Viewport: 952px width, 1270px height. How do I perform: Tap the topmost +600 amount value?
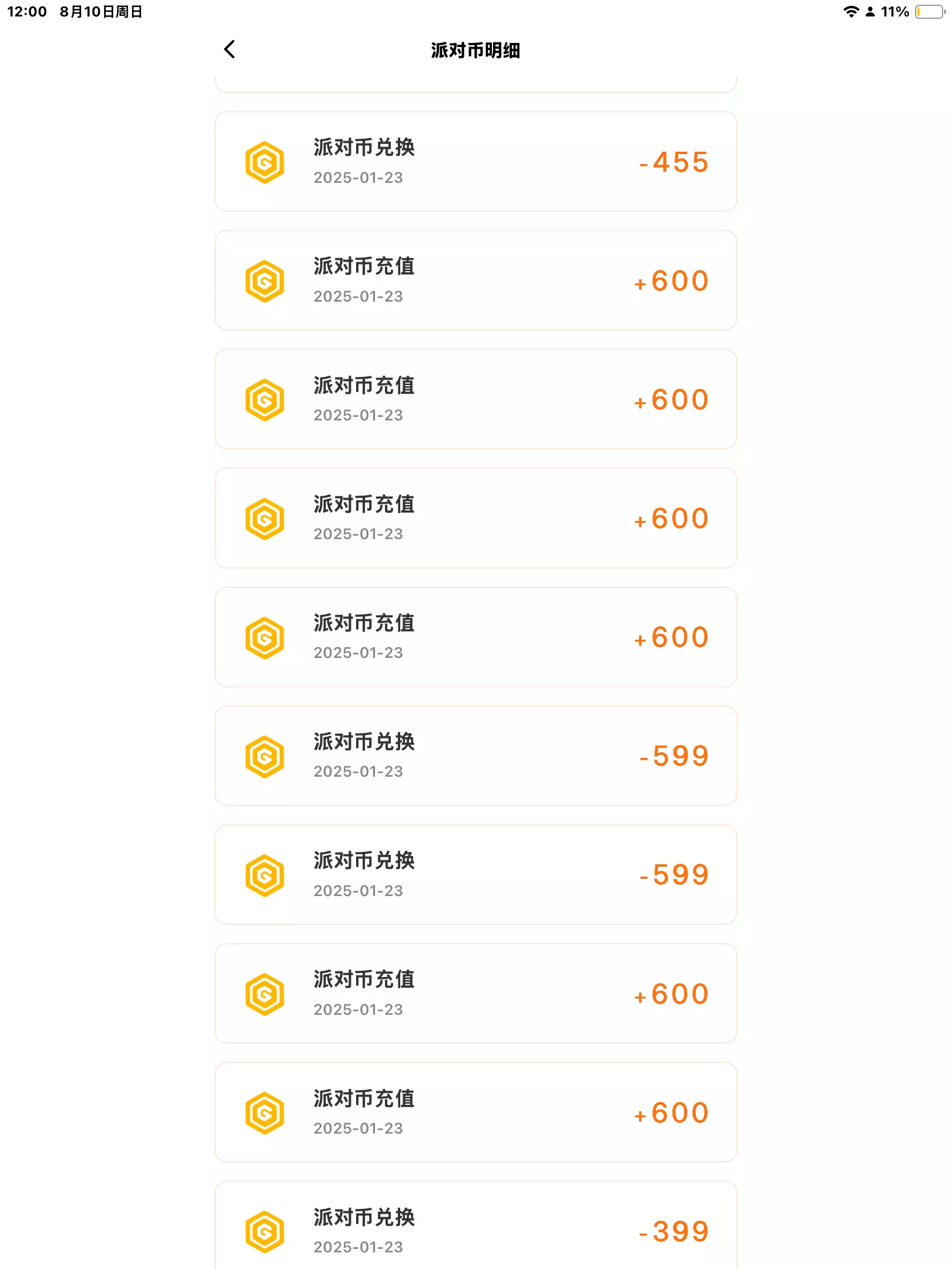[x=672, y=281]
